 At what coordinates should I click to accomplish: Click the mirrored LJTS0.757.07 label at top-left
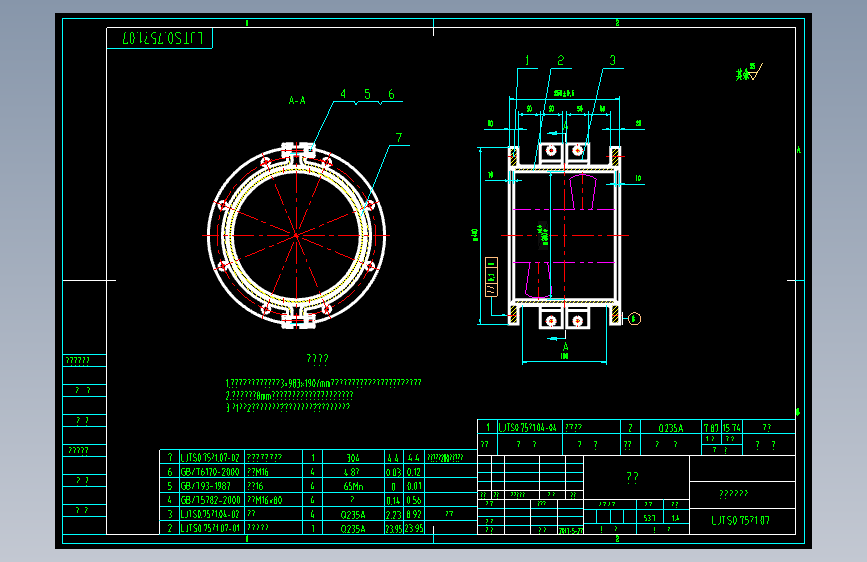[x=163, y=38]
